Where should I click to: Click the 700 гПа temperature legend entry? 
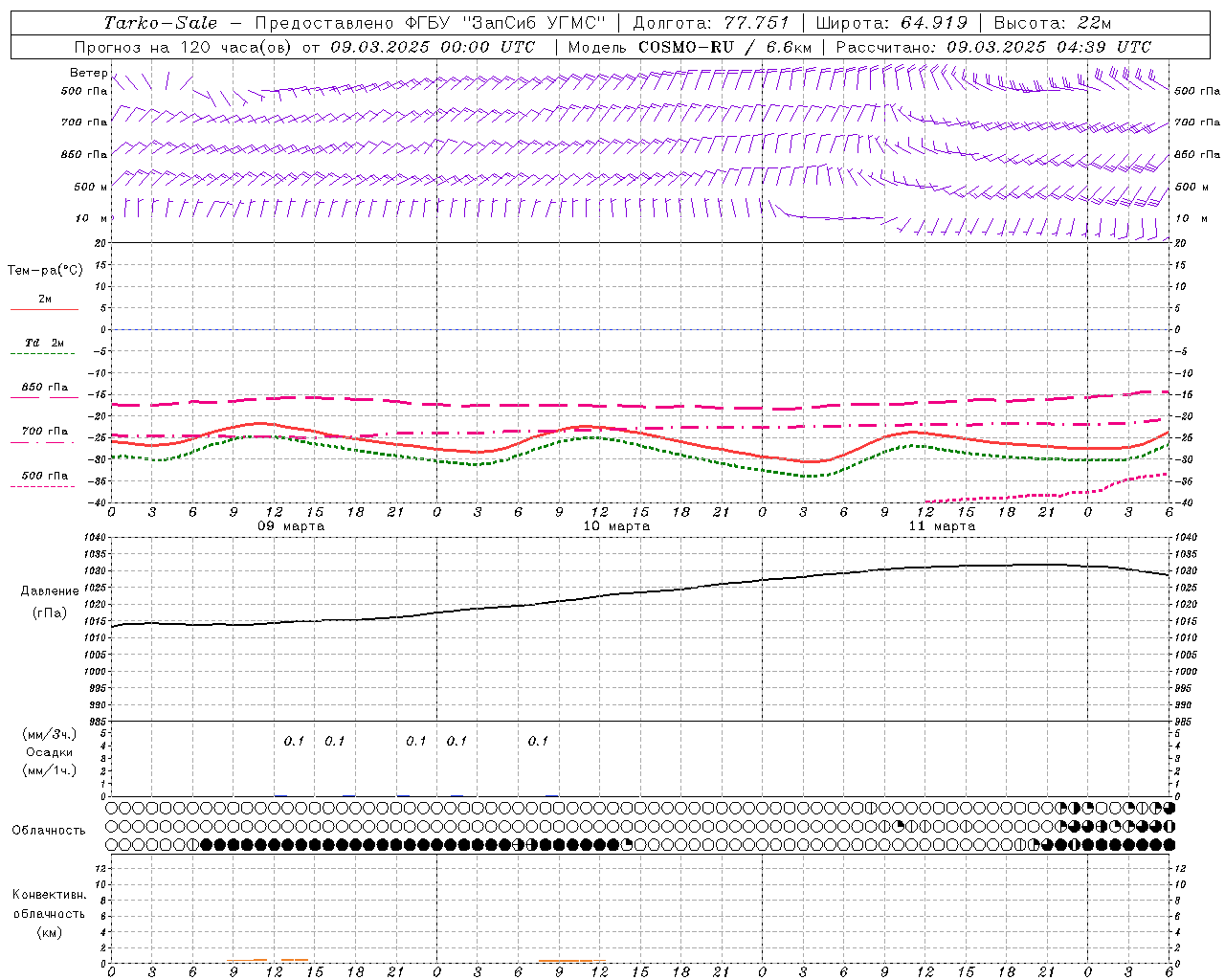point(44,432)
